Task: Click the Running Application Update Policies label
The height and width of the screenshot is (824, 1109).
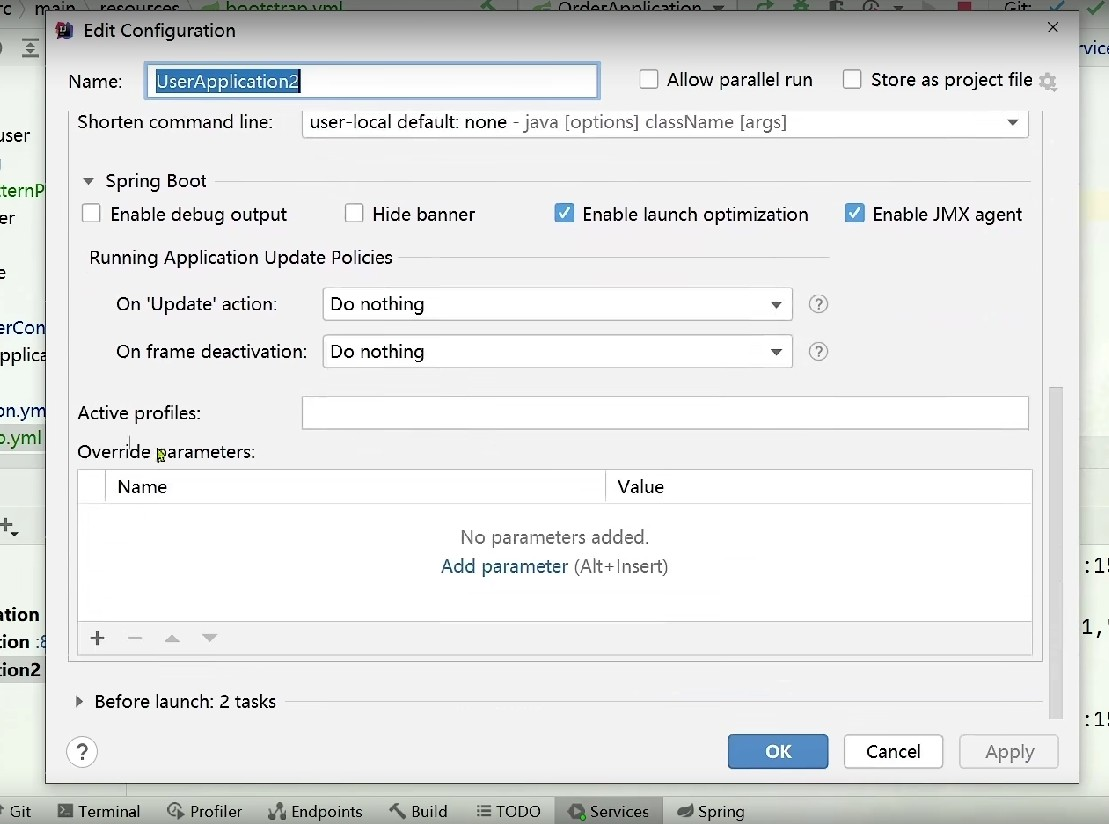Action: [x=240, y=257]
